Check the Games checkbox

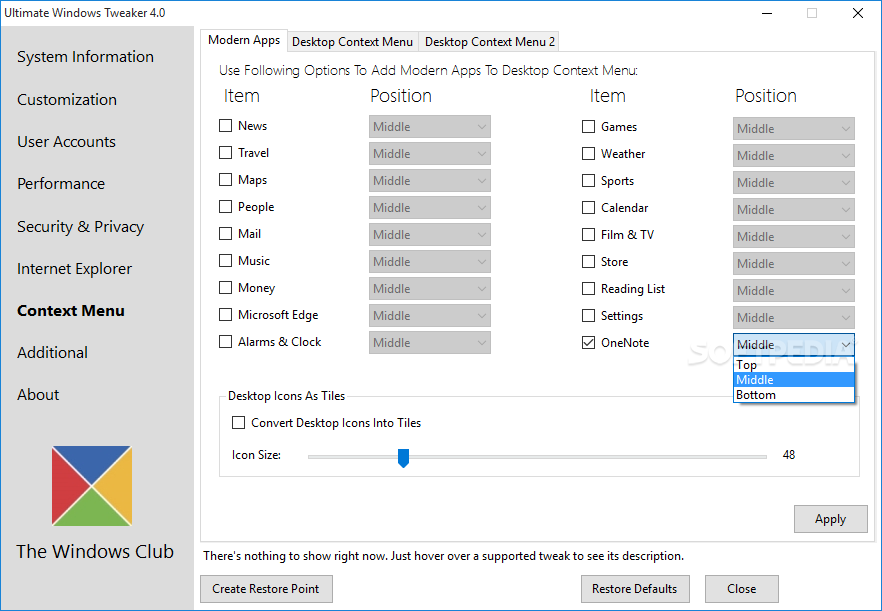[588, 127]
